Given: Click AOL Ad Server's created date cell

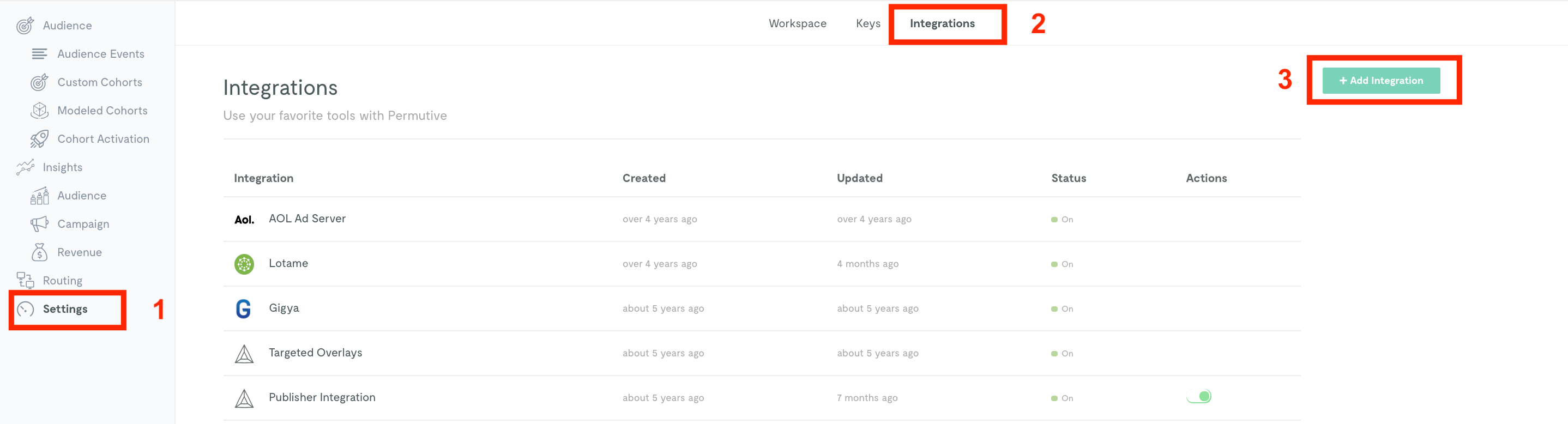Looking at the screenshot, I should (x=660, y=220).
